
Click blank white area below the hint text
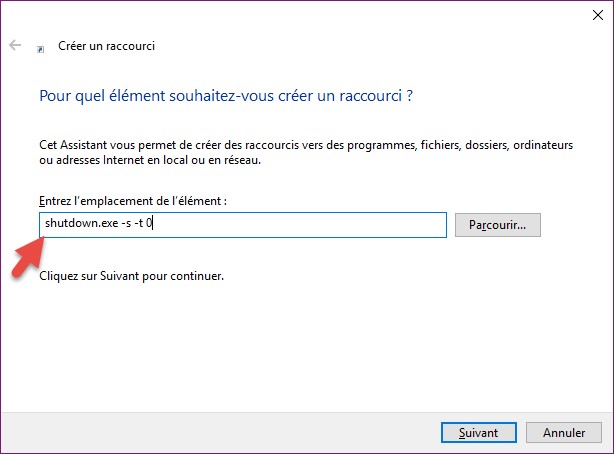300,340
